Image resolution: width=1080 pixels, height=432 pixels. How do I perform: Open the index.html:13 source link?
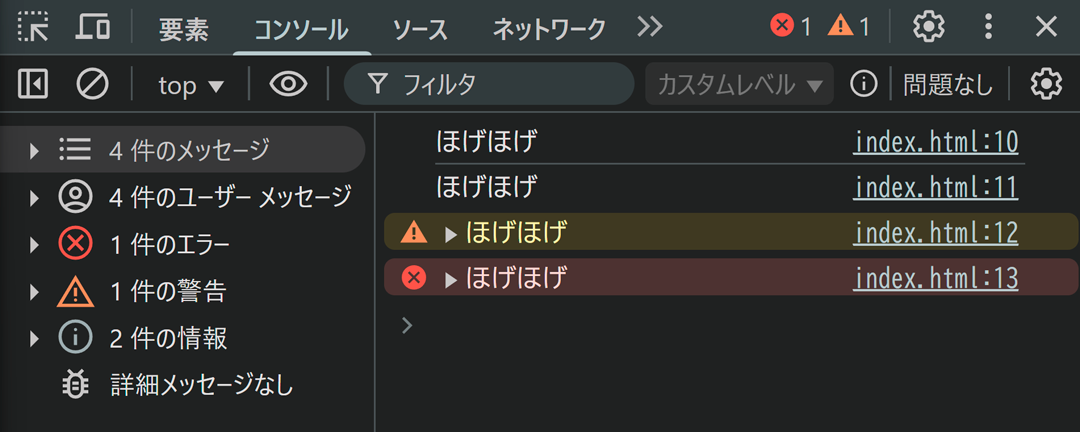tap(936, 278)
